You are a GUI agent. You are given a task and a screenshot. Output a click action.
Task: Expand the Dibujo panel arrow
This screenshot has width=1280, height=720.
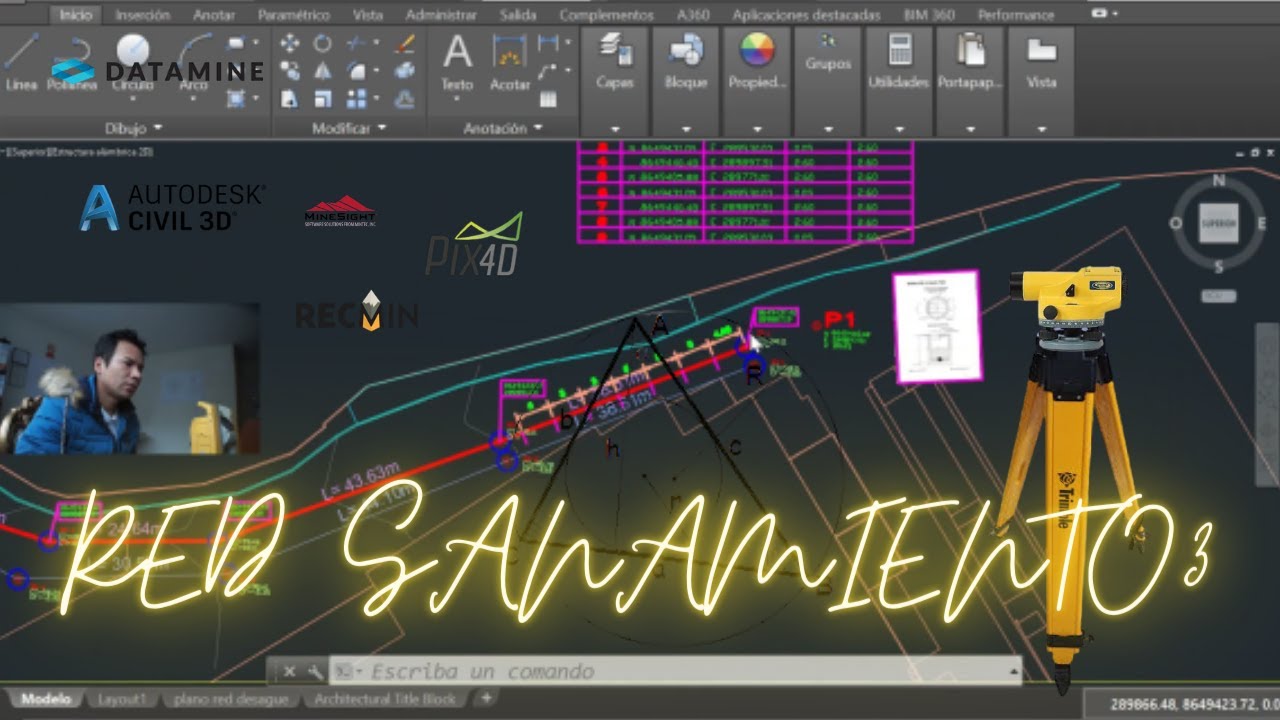point(158,128)
